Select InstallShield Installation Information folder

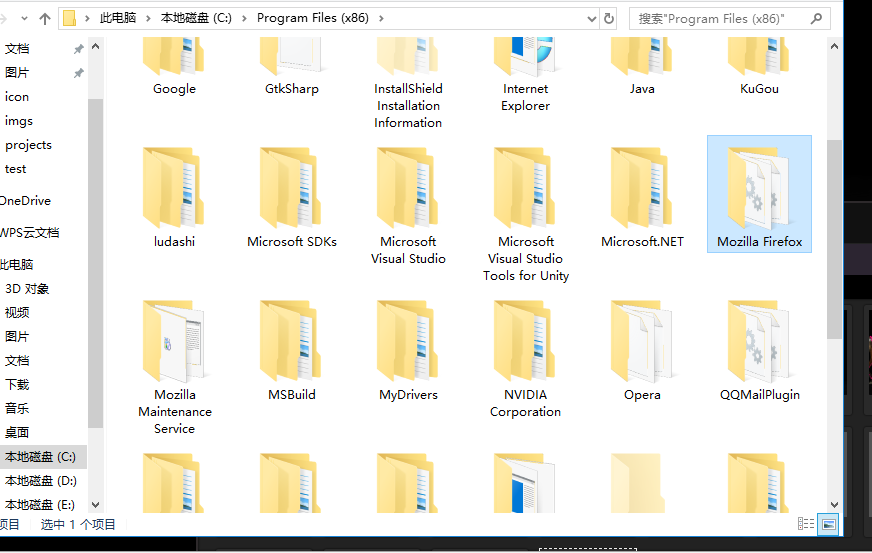(408, 83)
